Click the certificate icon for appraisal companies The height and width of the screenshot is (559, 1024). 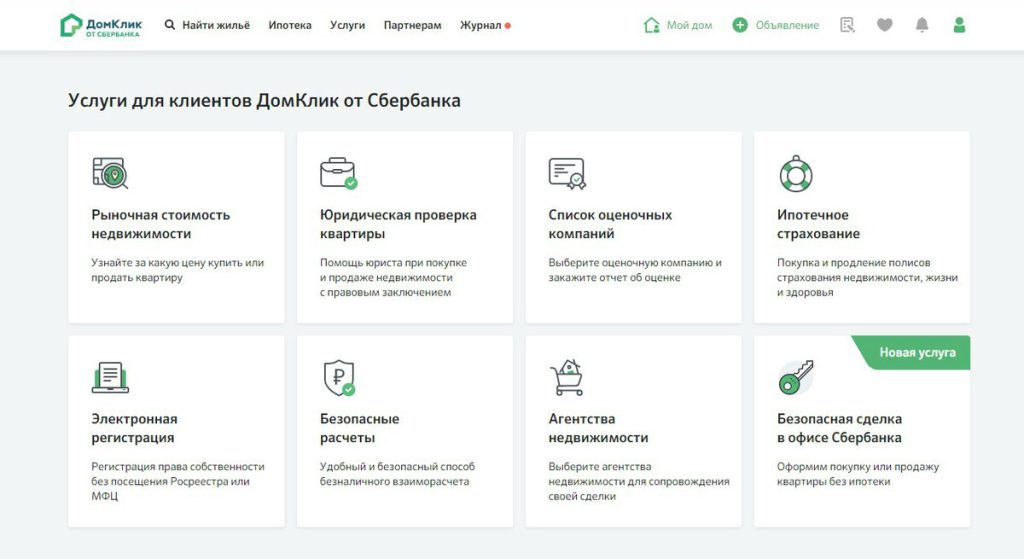[x=566, y=173]
